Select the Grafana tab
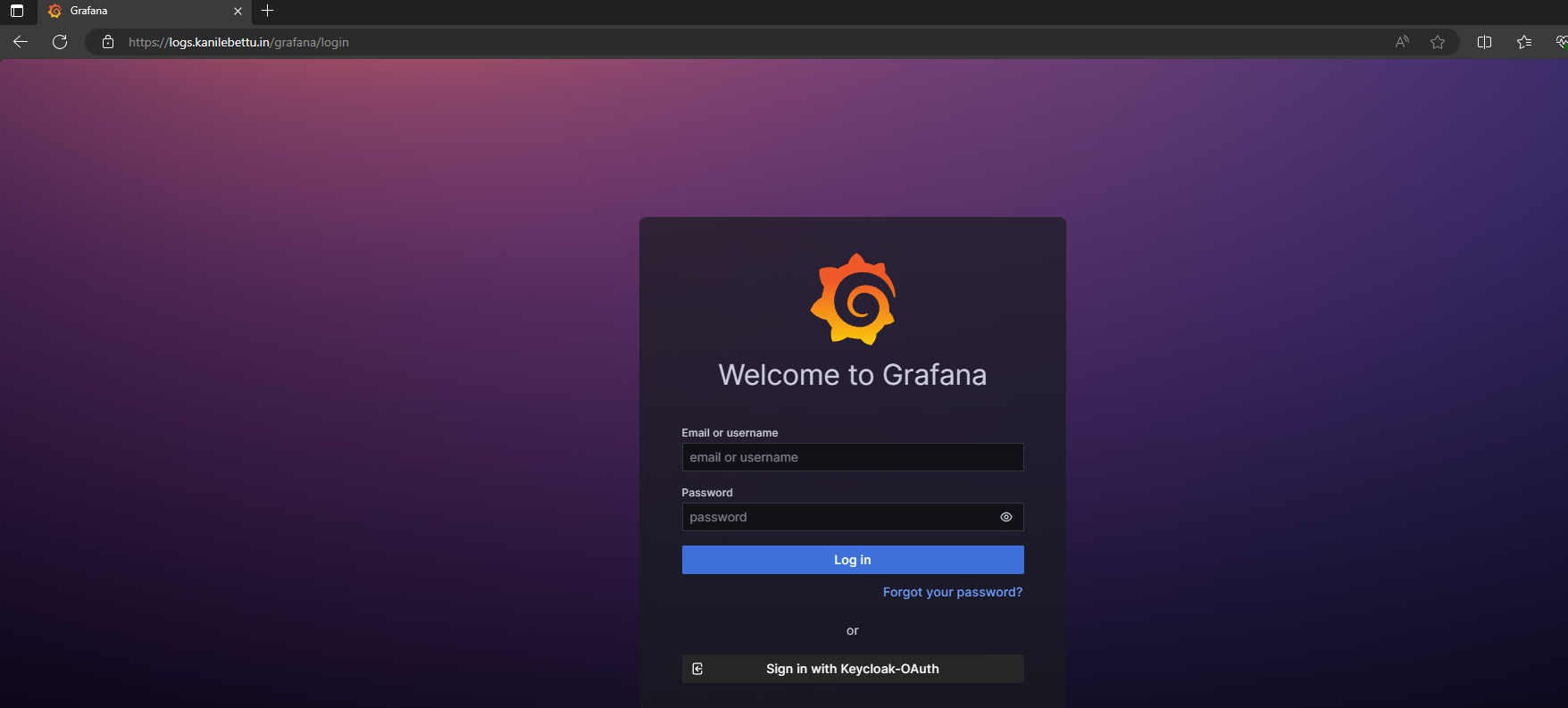 pos(143,12)
